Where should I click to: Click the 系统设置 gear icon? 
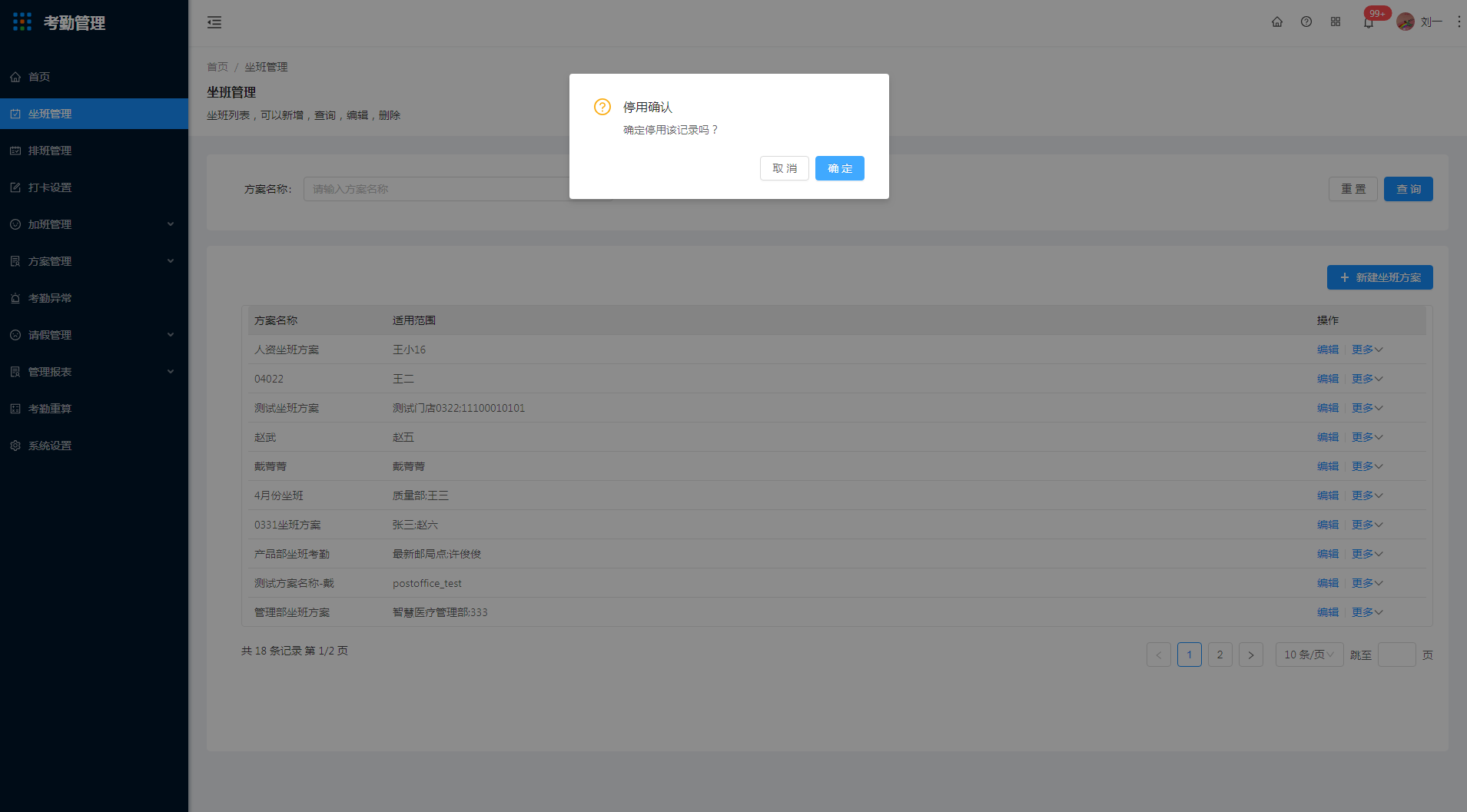(x=15, y=446)
